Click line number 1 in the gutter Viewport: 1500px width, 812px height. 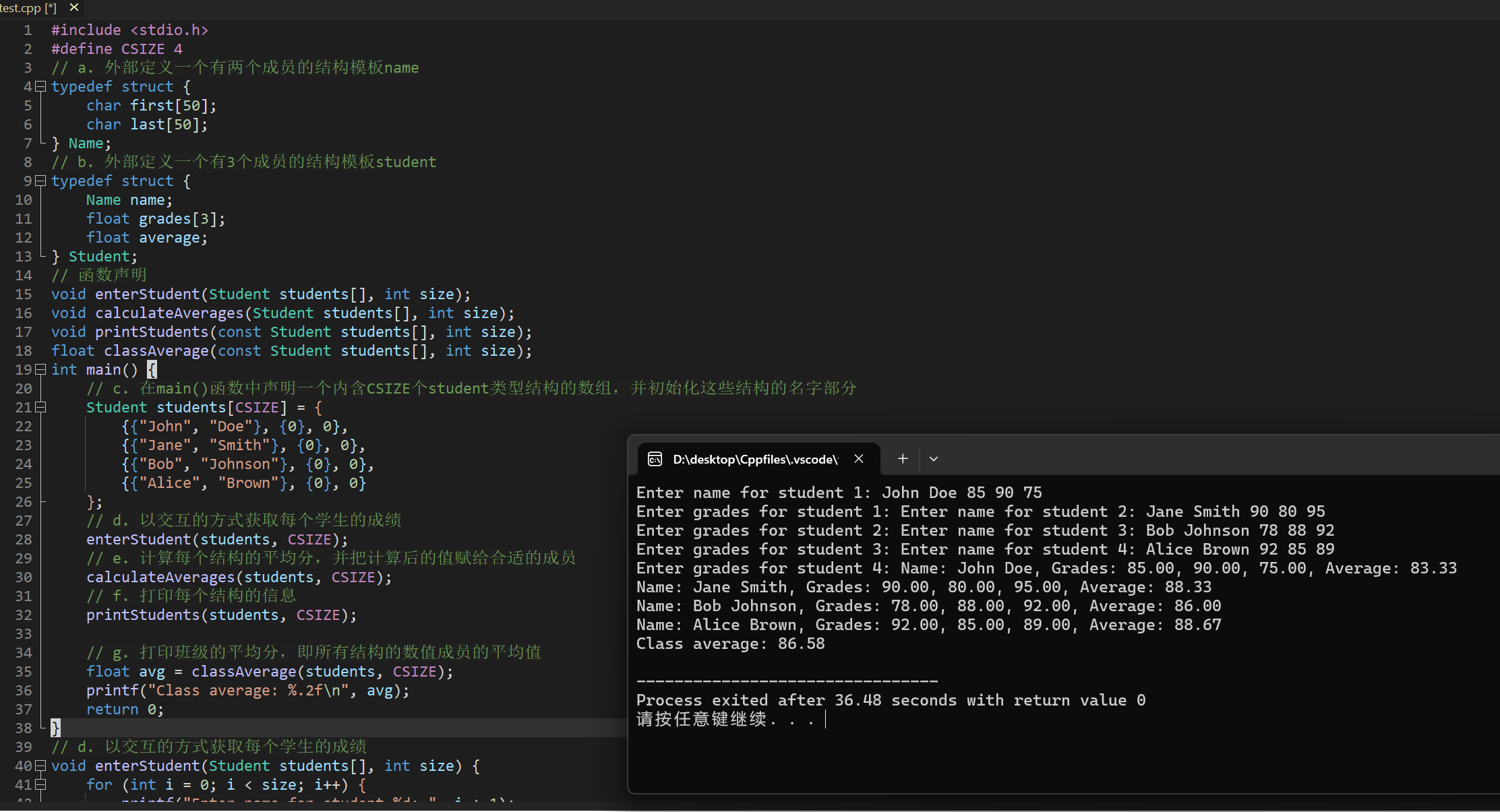pyautogui.click(x=28, y=30)
